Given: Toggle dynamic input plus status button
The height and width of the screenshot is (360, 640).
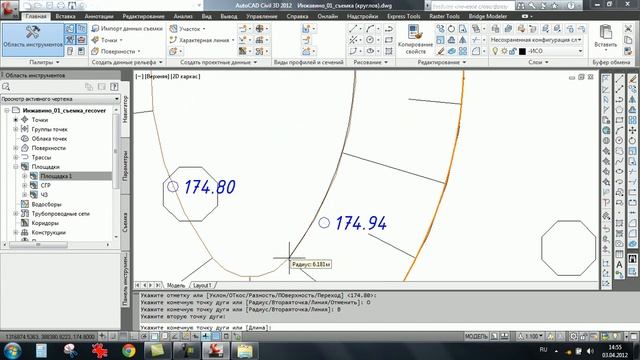Looking at the screenshot, I should tap(205, 336).
